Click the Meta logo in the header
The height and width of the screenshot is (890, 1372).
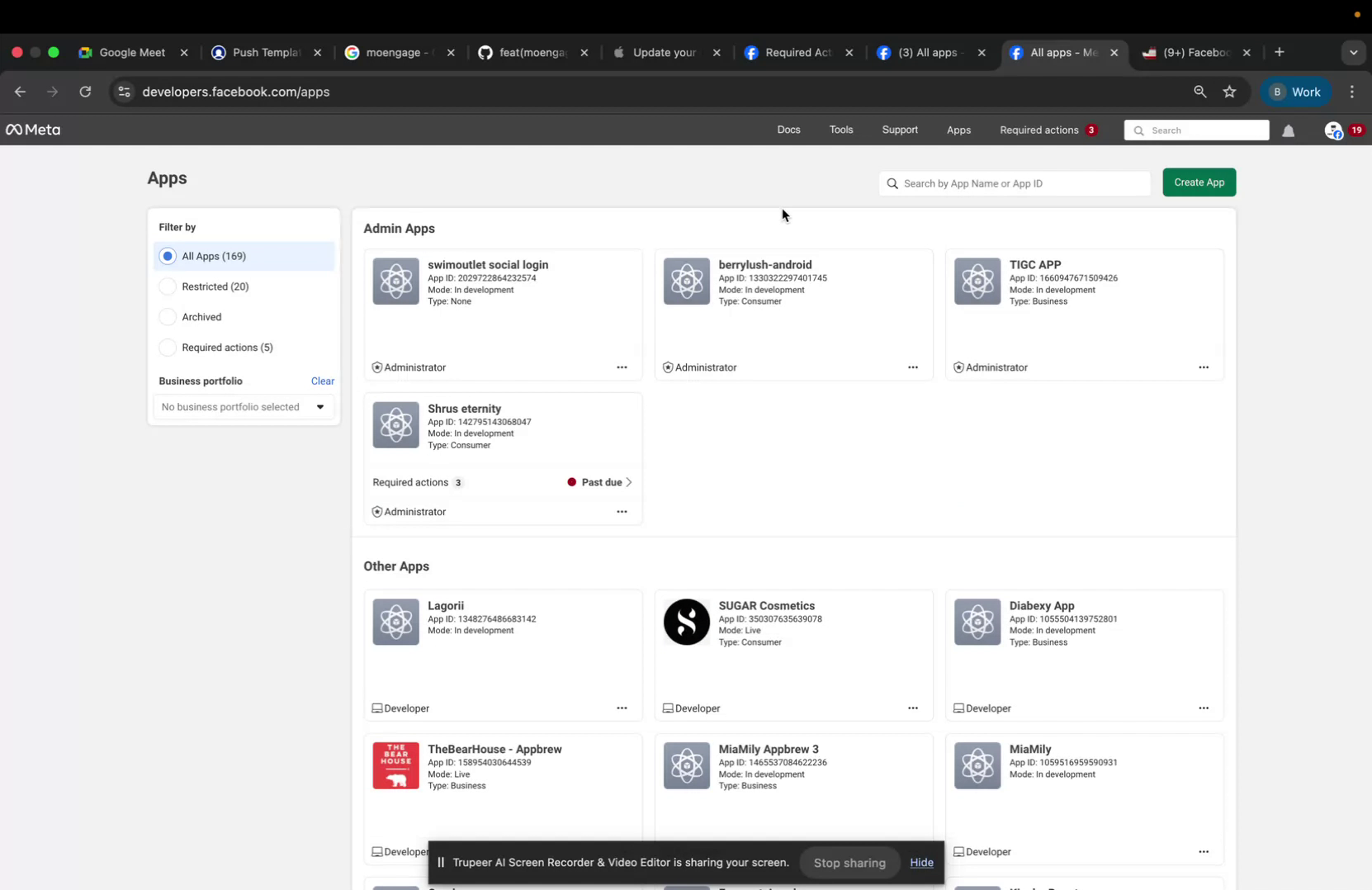(x=33, y=130)
